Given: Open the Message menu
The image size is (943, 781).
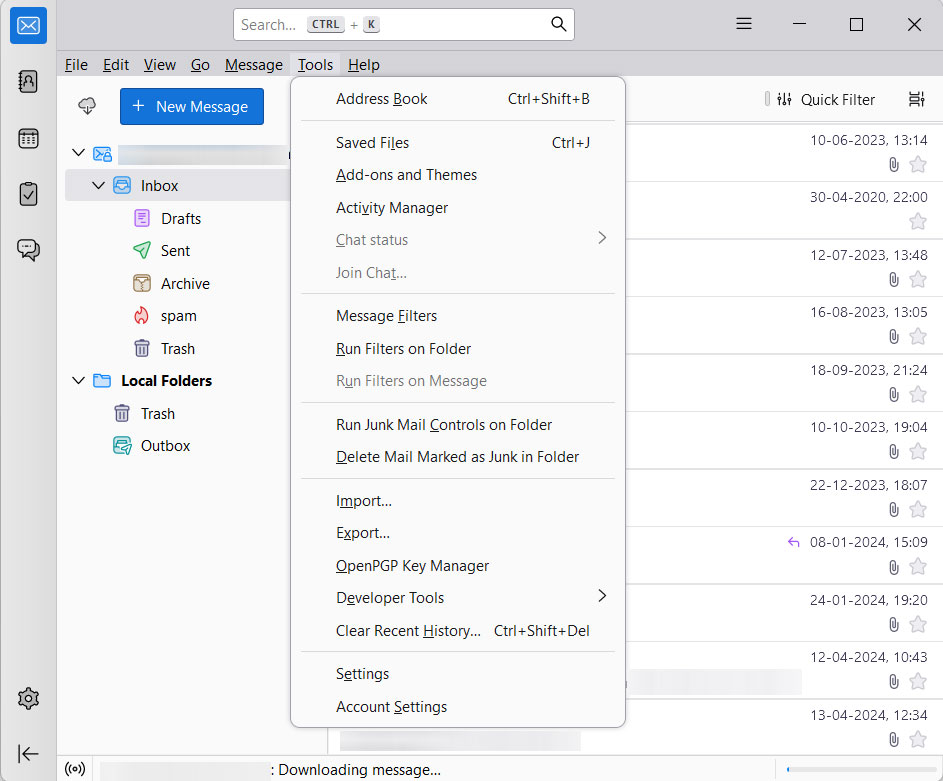Looking at the screenshot, I should tap(253, 64).
